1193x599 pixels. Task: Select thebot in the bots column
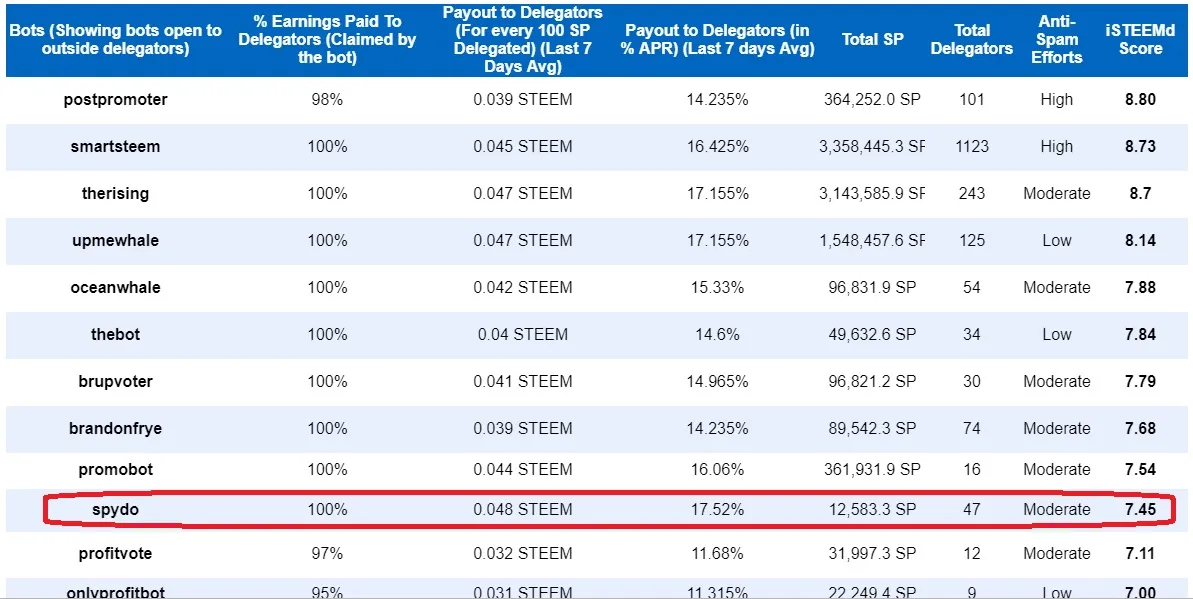(x=116, y=334)
